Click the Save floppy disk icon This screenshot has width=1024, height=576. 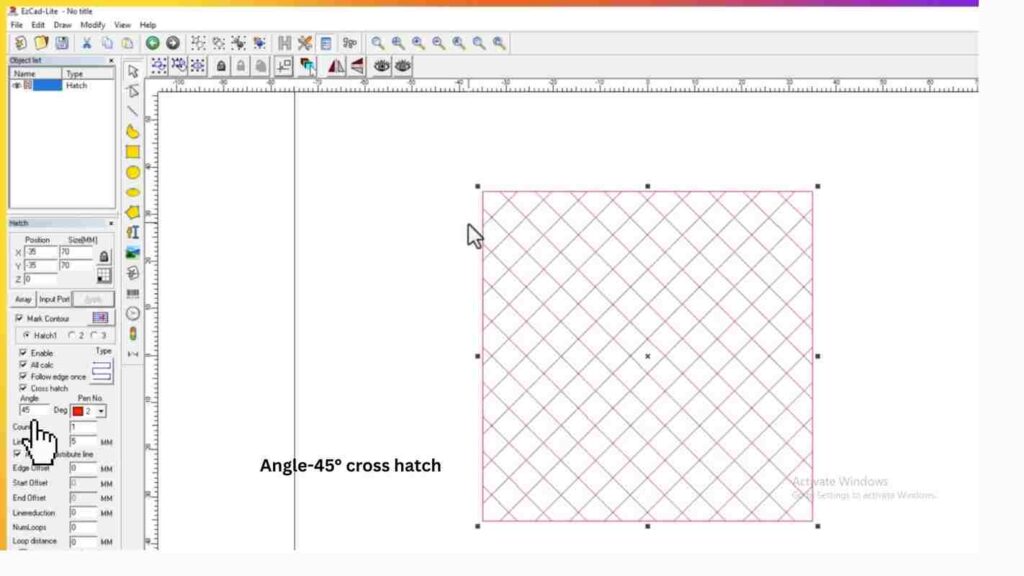point(62,43)
